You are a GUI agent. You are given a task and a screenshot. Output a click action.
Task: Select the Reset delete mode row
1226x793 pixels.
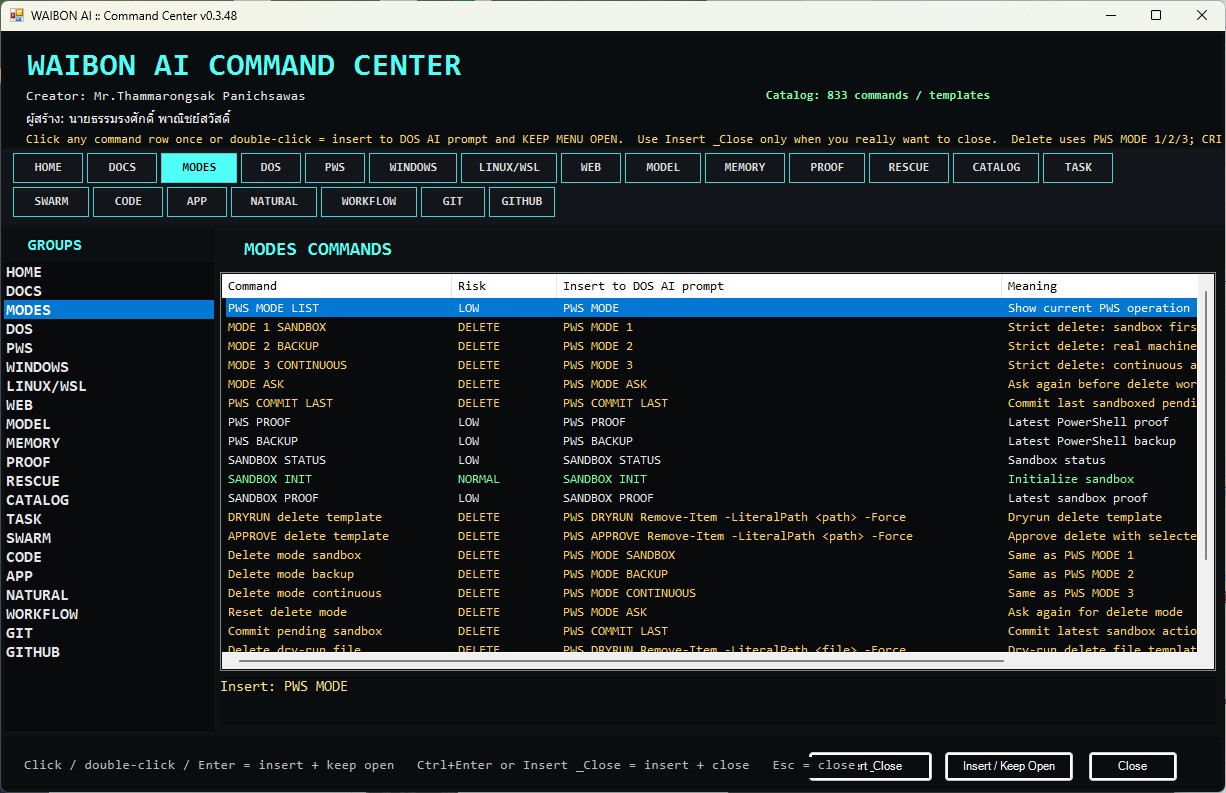(x=709, y=612)
